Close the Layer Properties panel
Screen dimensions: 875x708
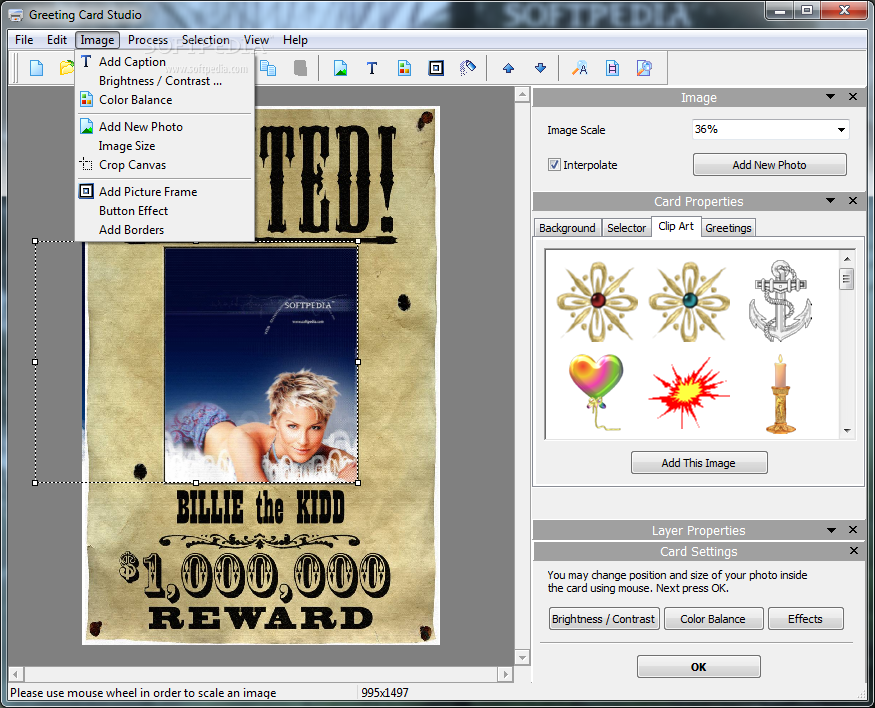(x=853, y=529)
